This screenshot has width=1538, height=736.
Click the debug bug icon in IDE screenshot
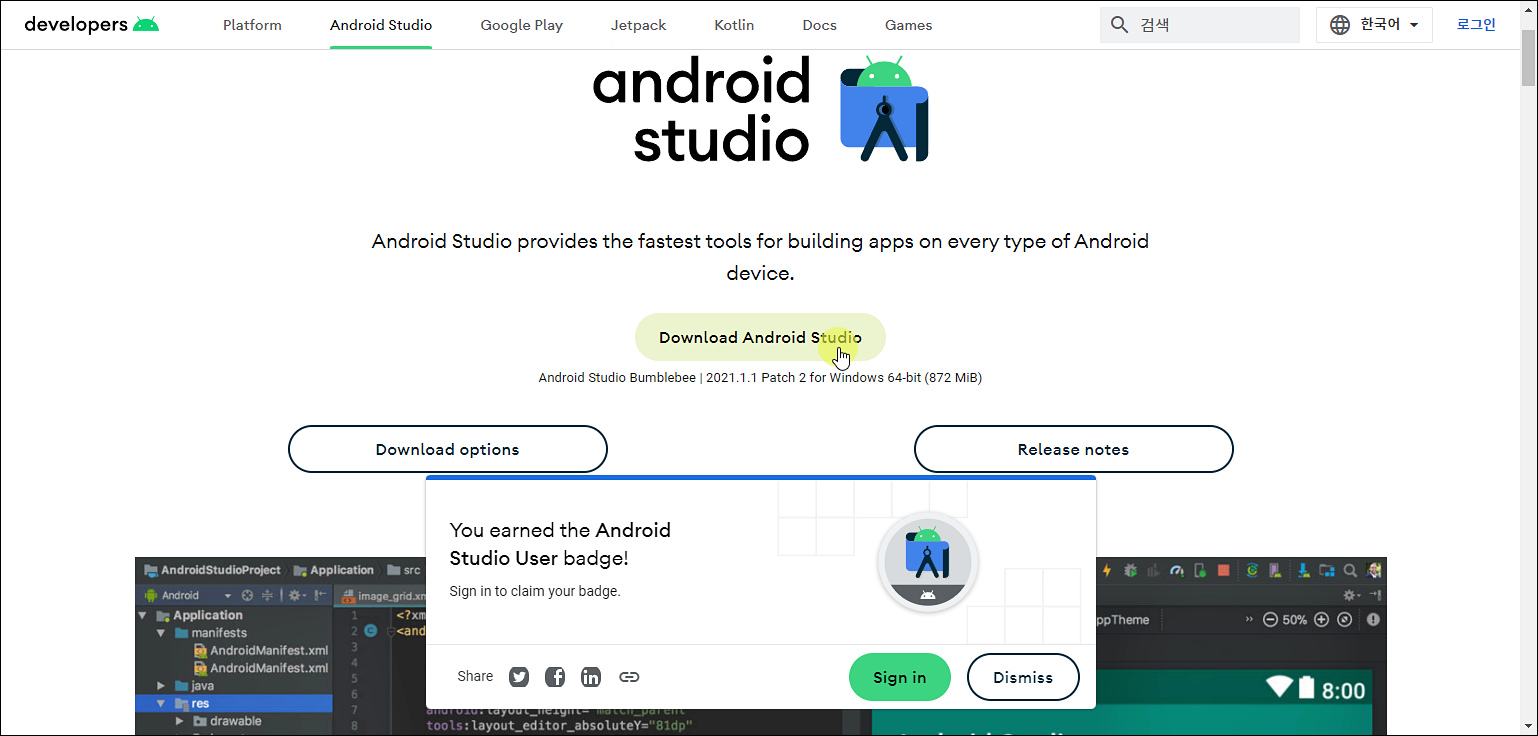[1131, 570]
